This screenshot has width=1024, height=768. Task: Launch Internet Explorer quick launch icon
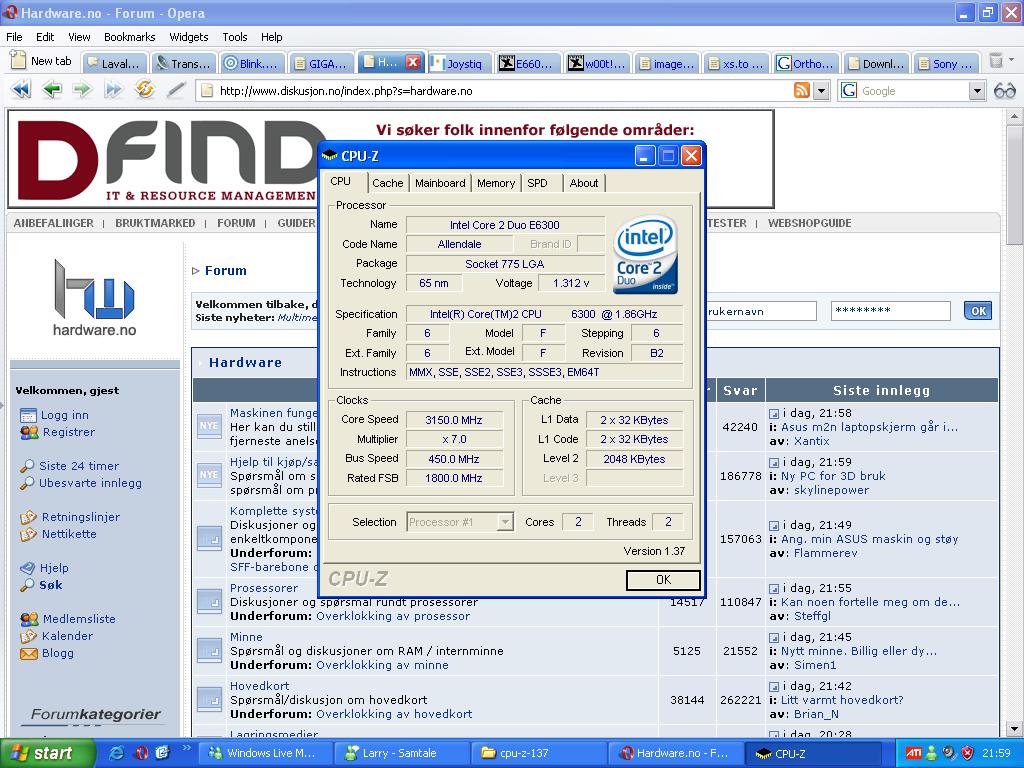coord(116,753)
